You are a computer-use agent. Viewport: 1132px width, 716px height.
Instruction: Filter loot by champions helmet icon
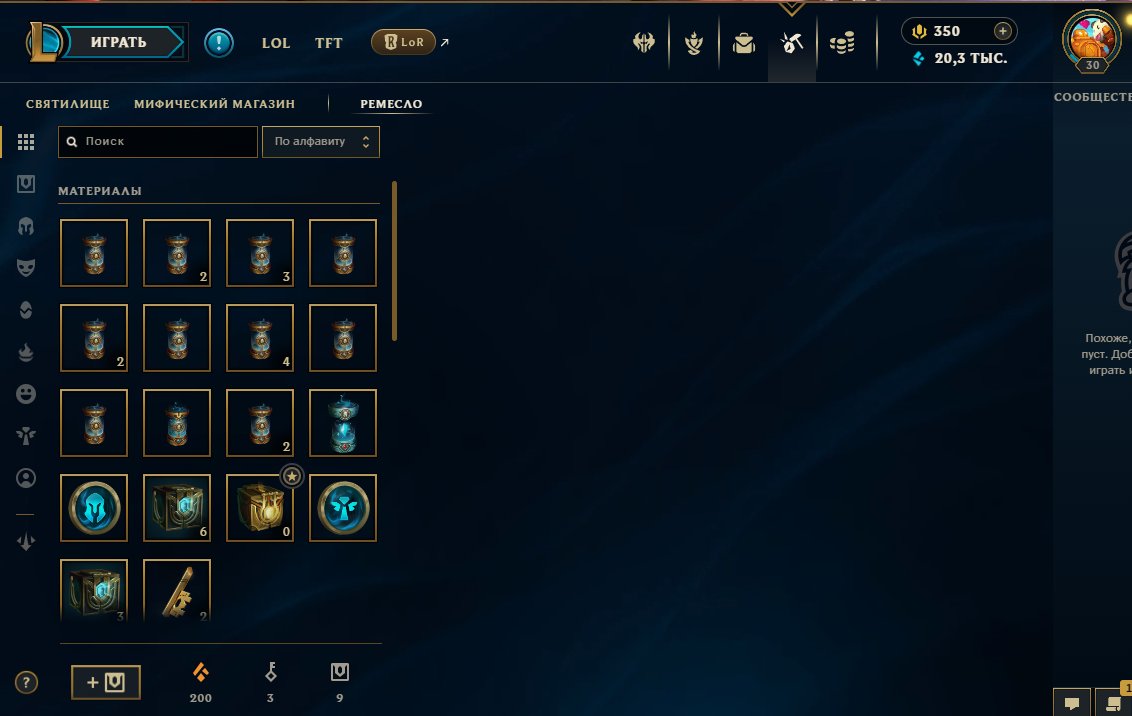[26, 227]
